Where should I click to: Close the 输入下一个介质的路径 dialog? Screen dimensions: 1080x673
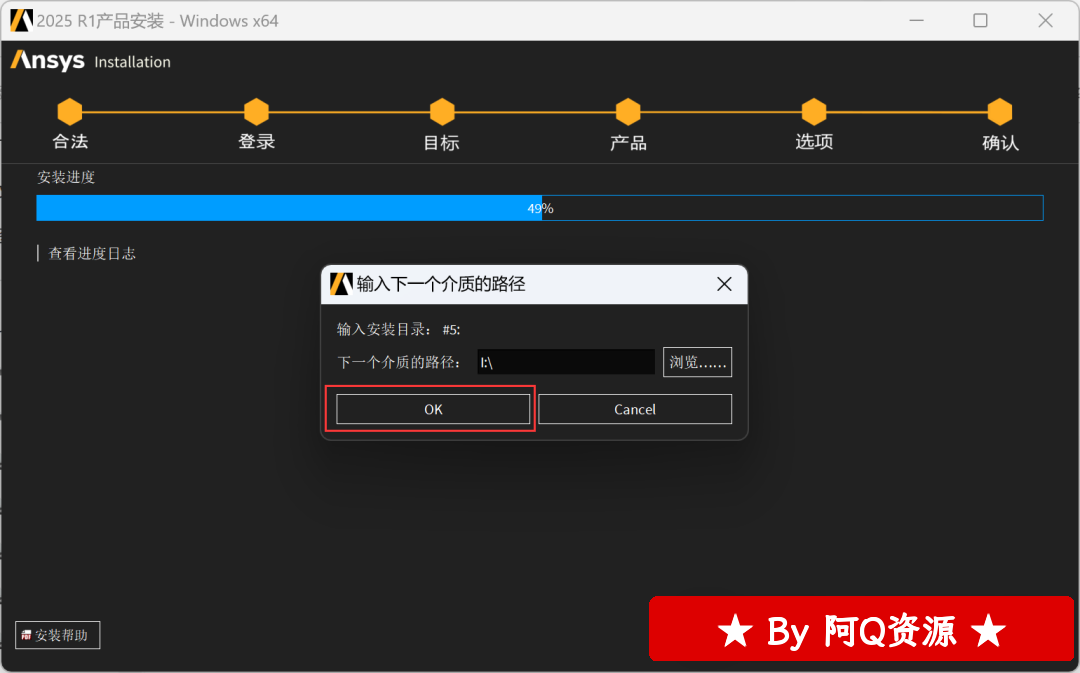[x=724, y=284]
